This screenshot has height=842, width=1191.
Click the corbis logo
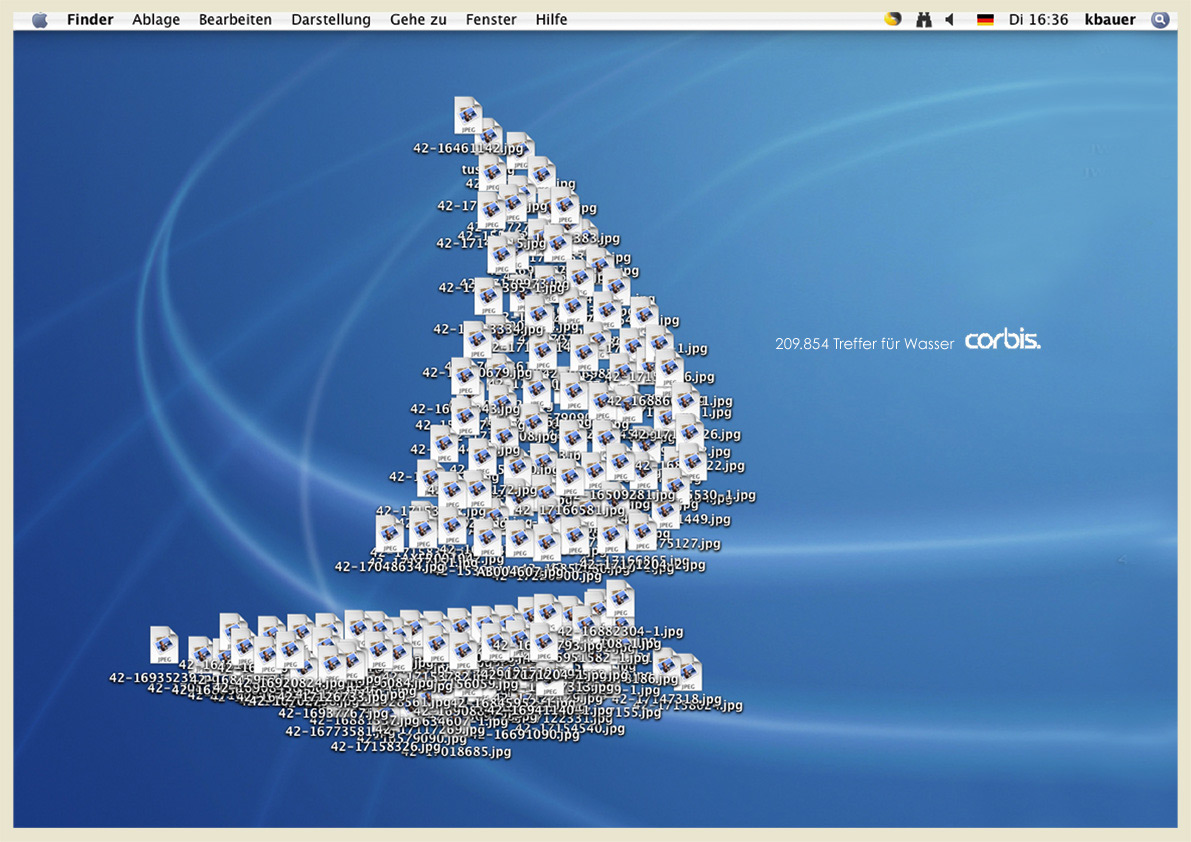click(x=1002, y=341)
